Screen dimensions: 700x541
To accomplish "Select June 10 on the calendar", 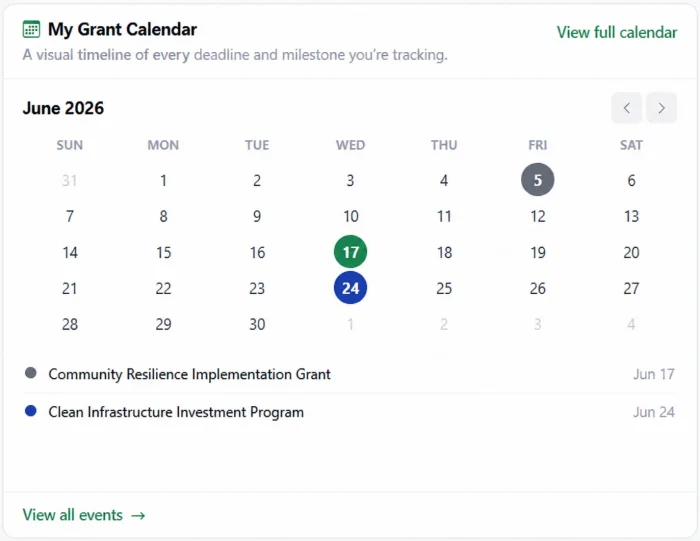I will [x=350, y=216].
